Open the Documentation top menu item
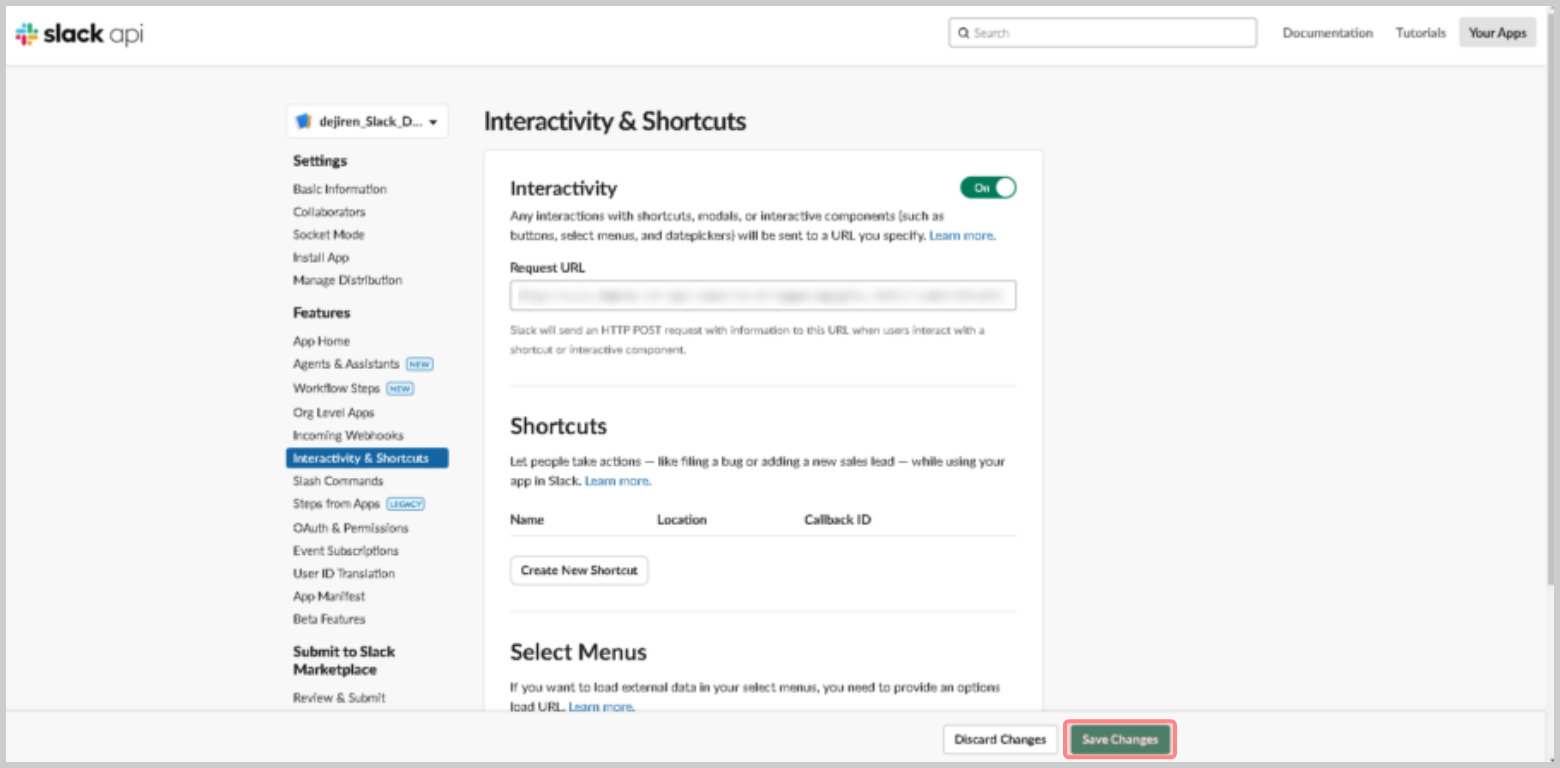 tap(1328, 33)
